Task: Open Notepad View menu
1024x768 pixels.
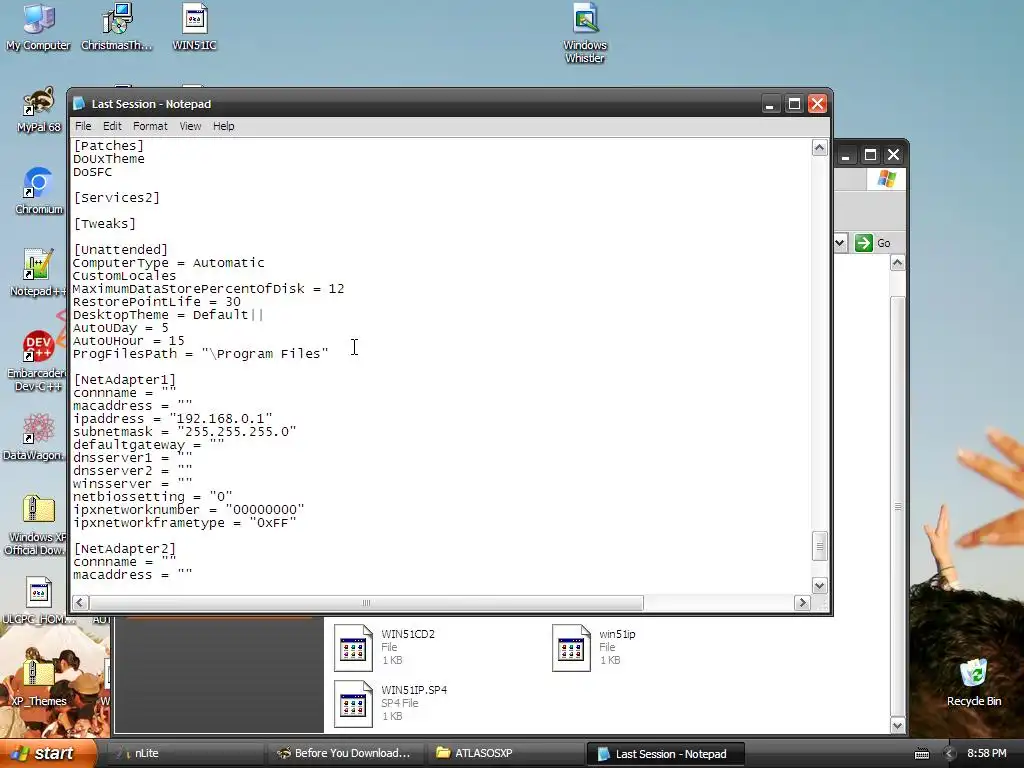Action: [190, 126]
